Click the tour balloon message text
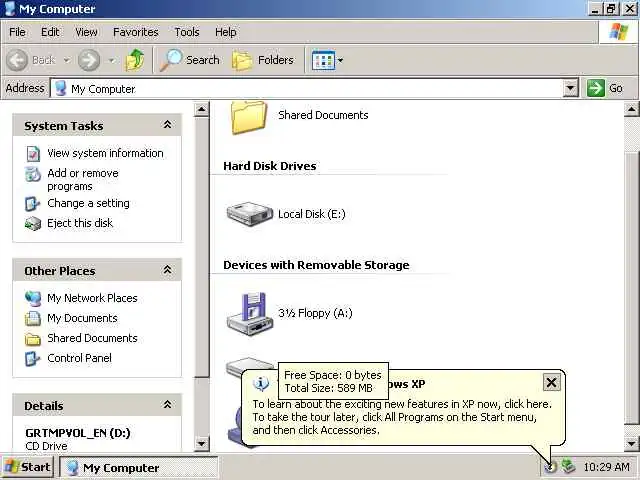Image resolution: width=640 pixels, height=480 pixels. (x=402, y=417)
